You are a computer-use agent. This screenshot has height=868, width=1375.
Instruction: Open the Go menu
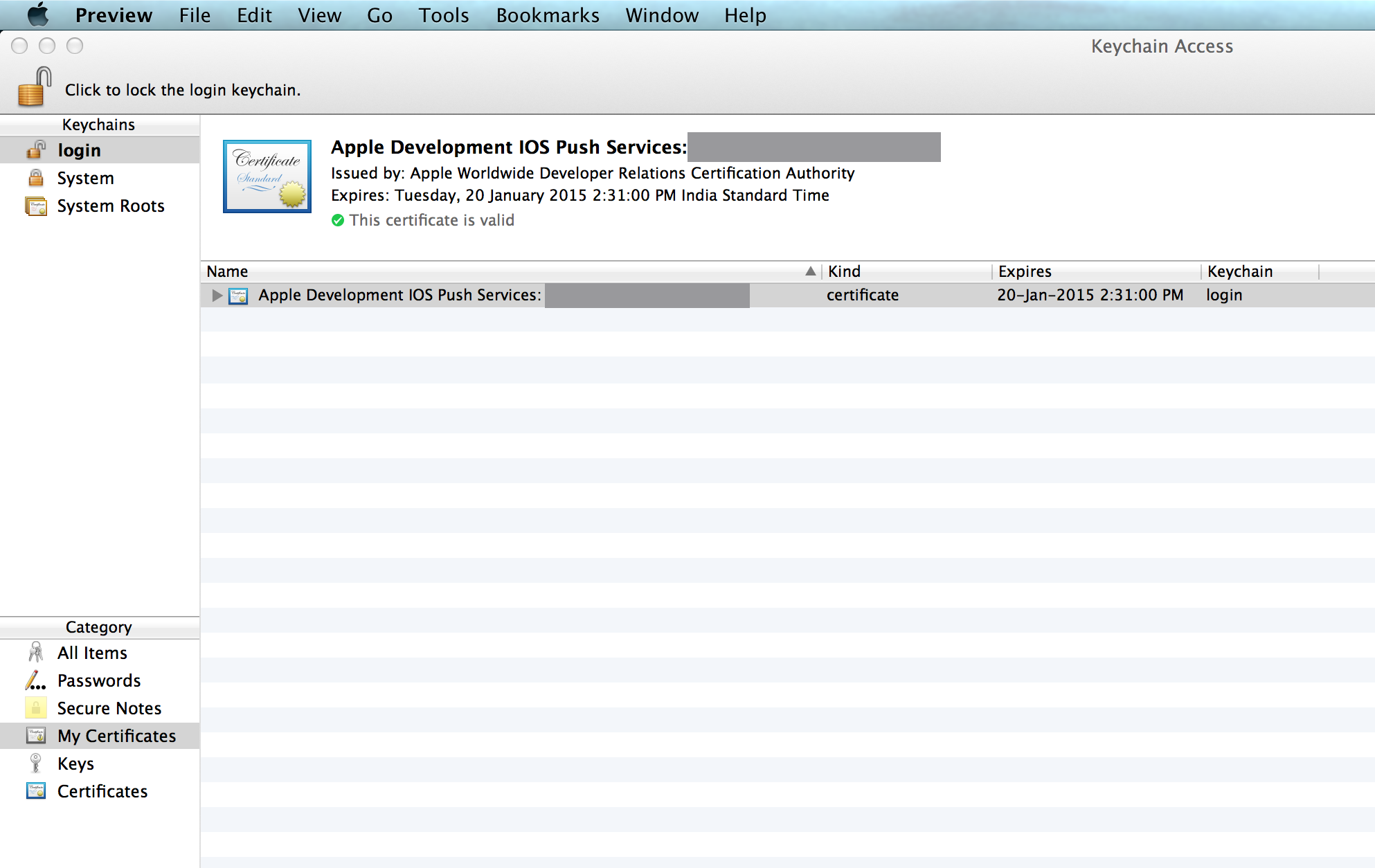point(379,15)
